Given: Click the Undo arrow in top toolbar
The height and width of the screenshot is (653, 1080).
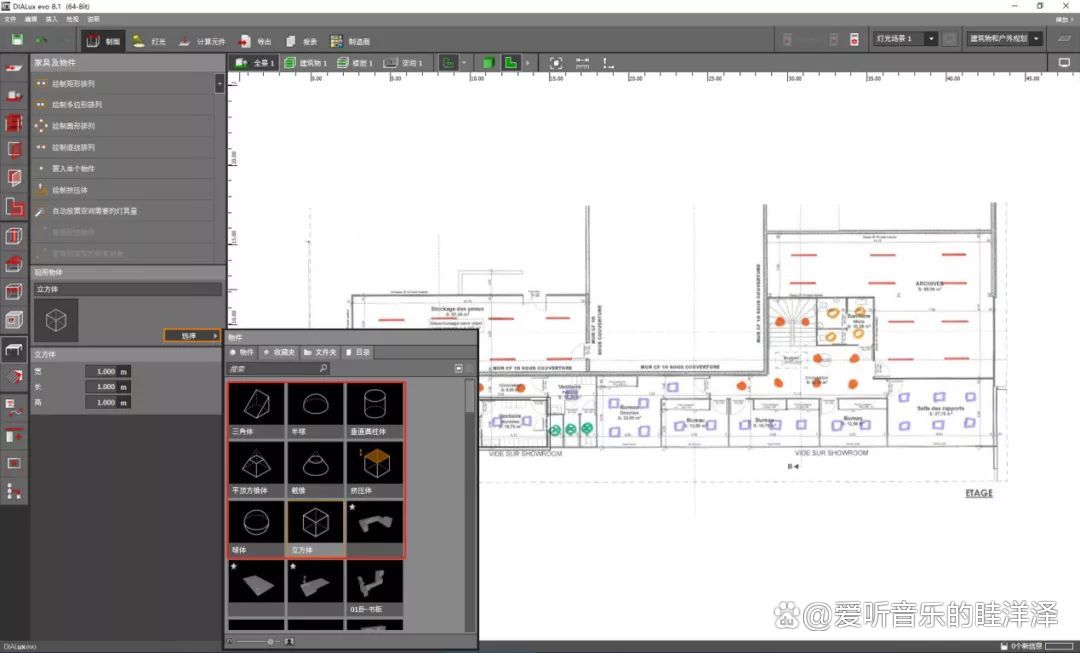Looking at the screenshot, I should coord(41,41).
